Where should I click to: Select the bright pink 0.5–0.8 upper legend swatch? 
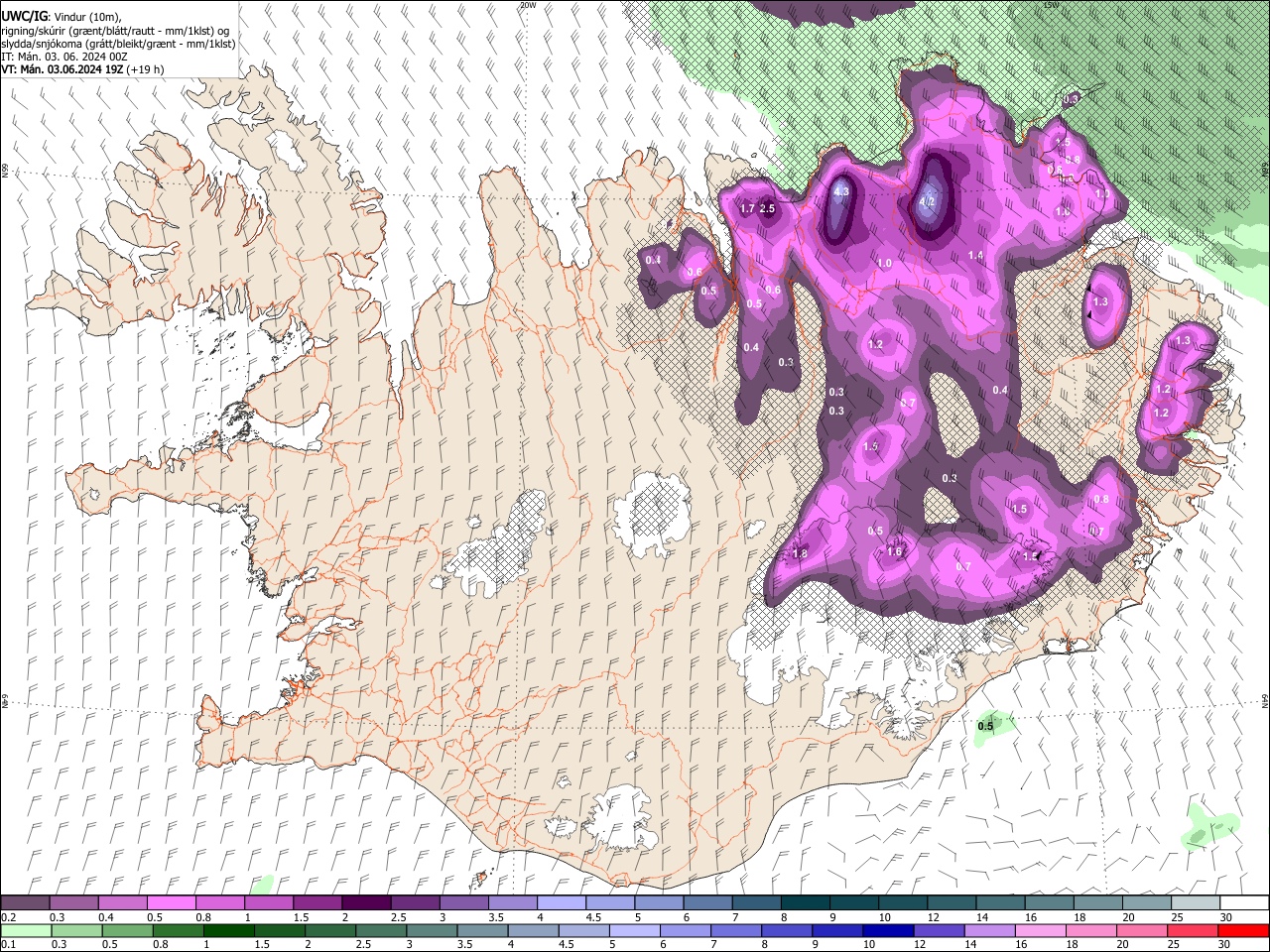tap(172, 903)
